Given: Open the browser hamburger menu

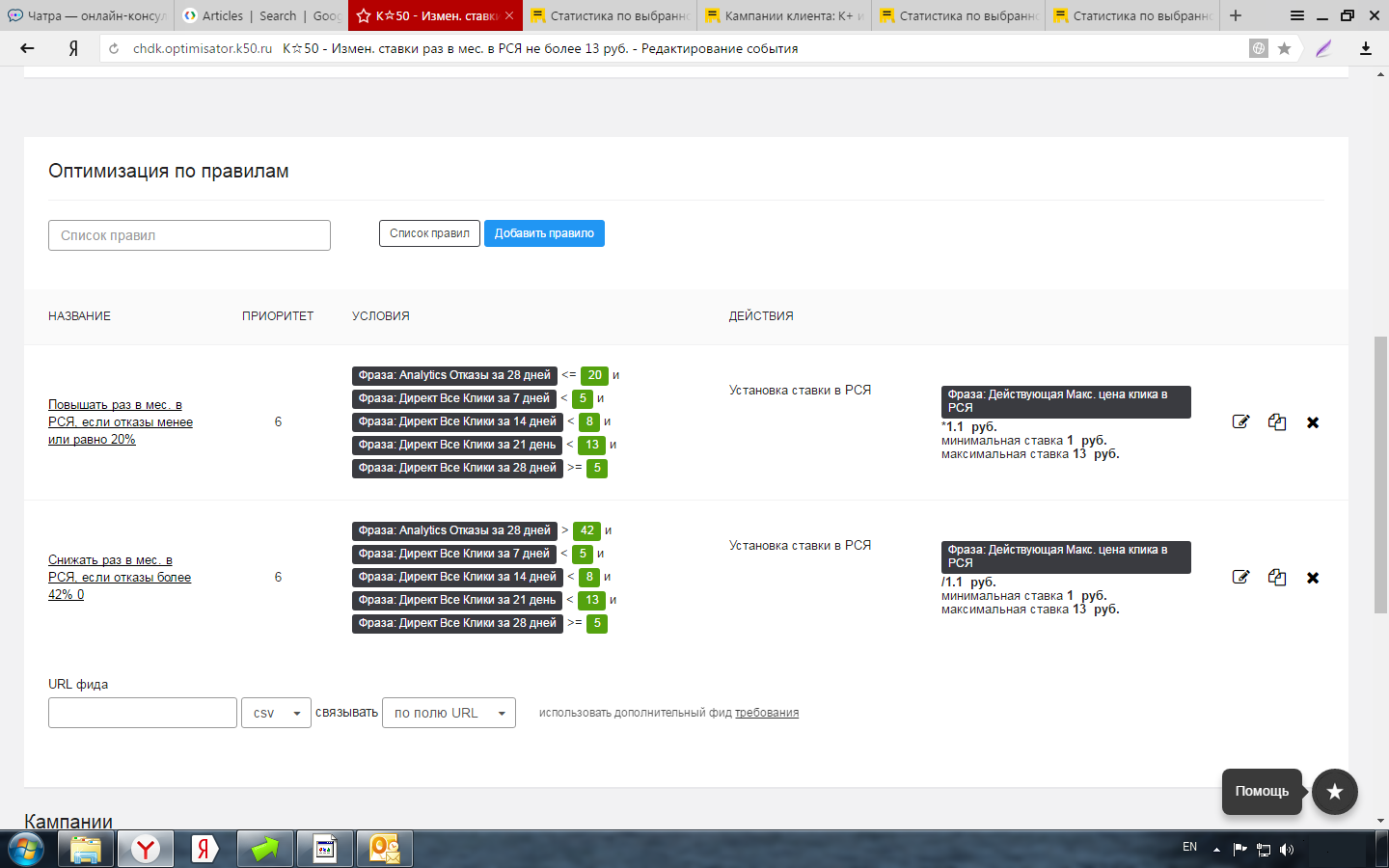Looking at the screenshot, I should tap(1297, 15).
